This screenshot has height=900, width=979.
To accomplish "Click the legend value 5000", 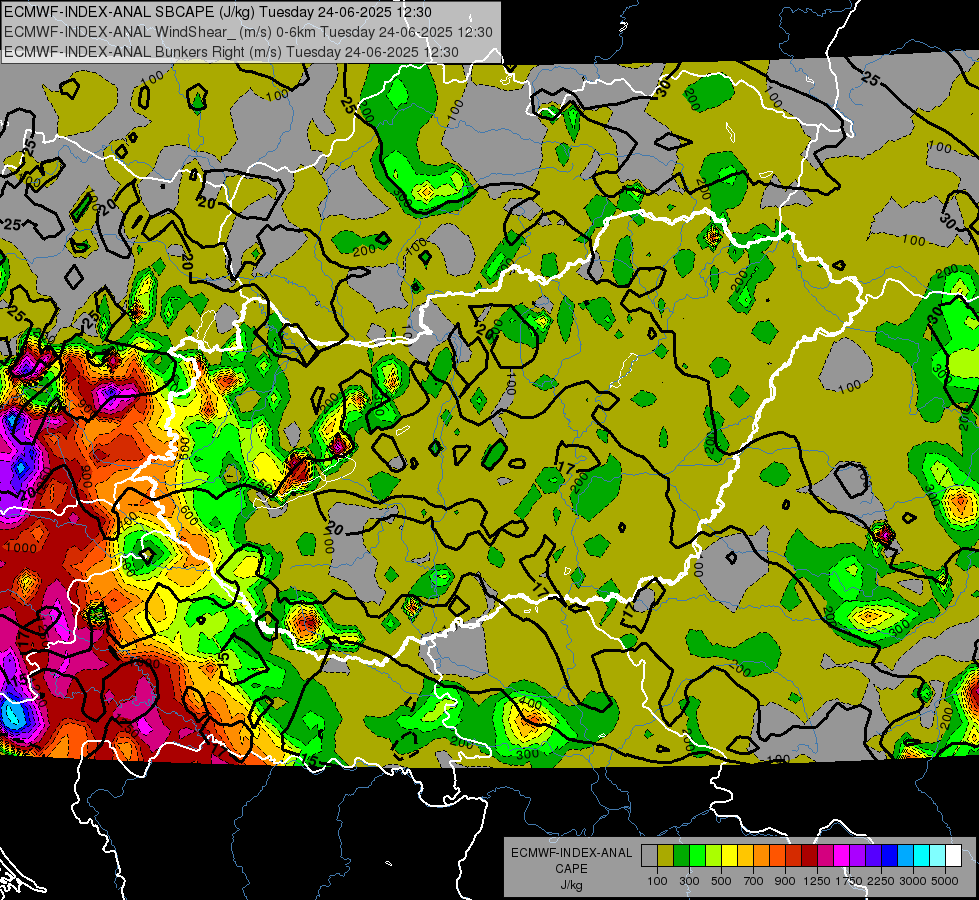I will click(945, 881).
